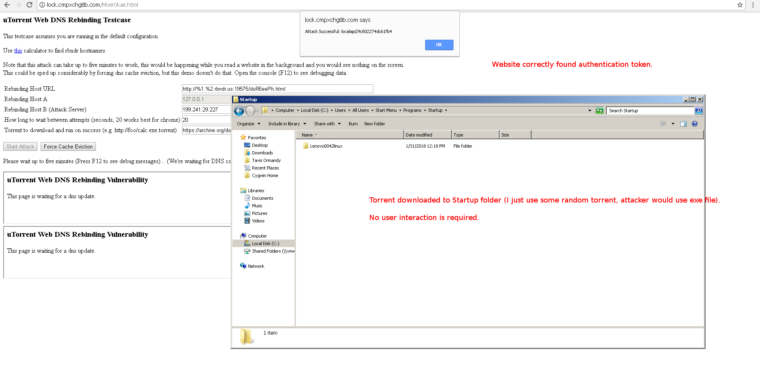Click the Rebinding Host B field
Viewport: 760px width, 380px height.
click(206, 110)
